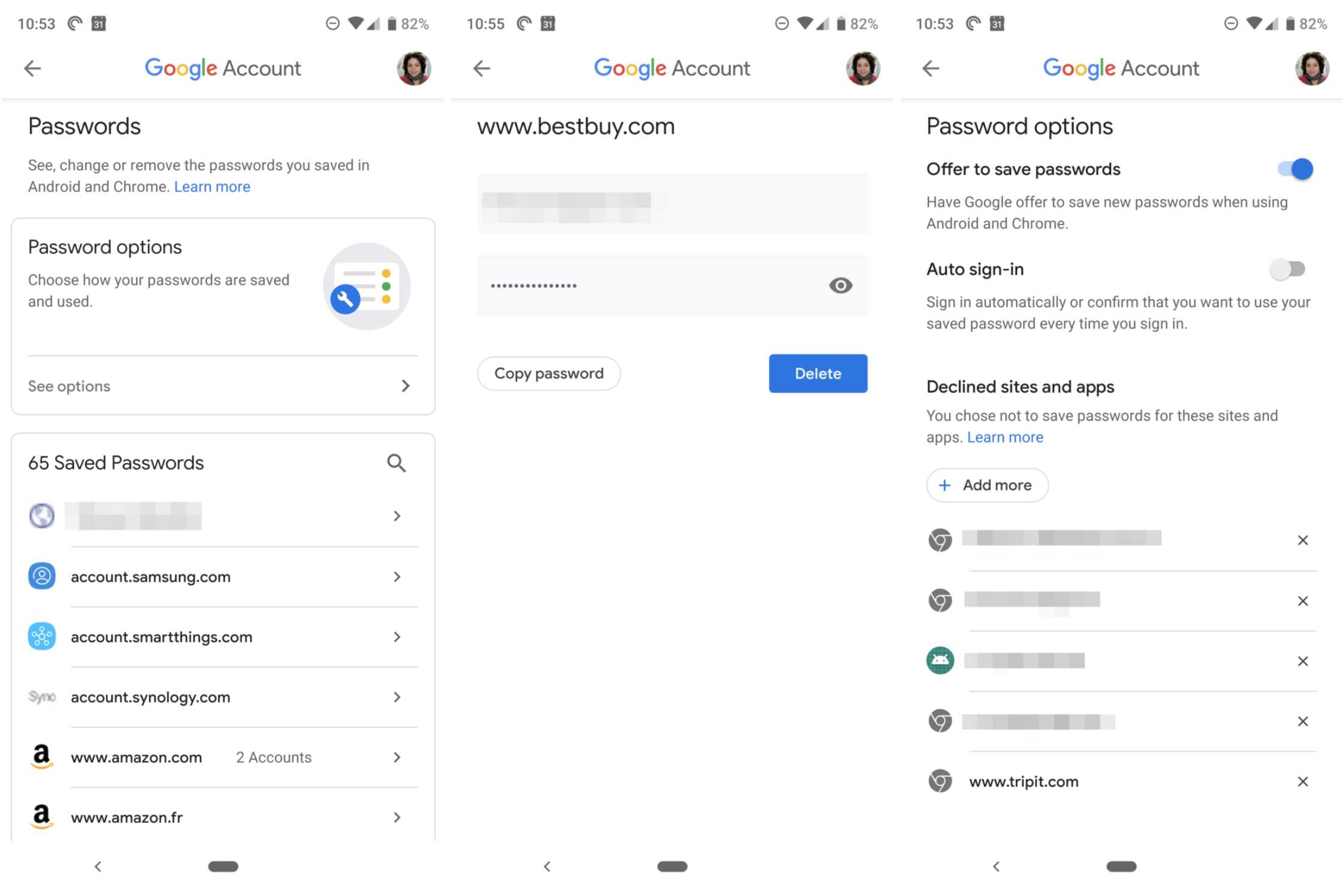
Task: Open search for saved passwords
Action: click(x=396, y=463)
